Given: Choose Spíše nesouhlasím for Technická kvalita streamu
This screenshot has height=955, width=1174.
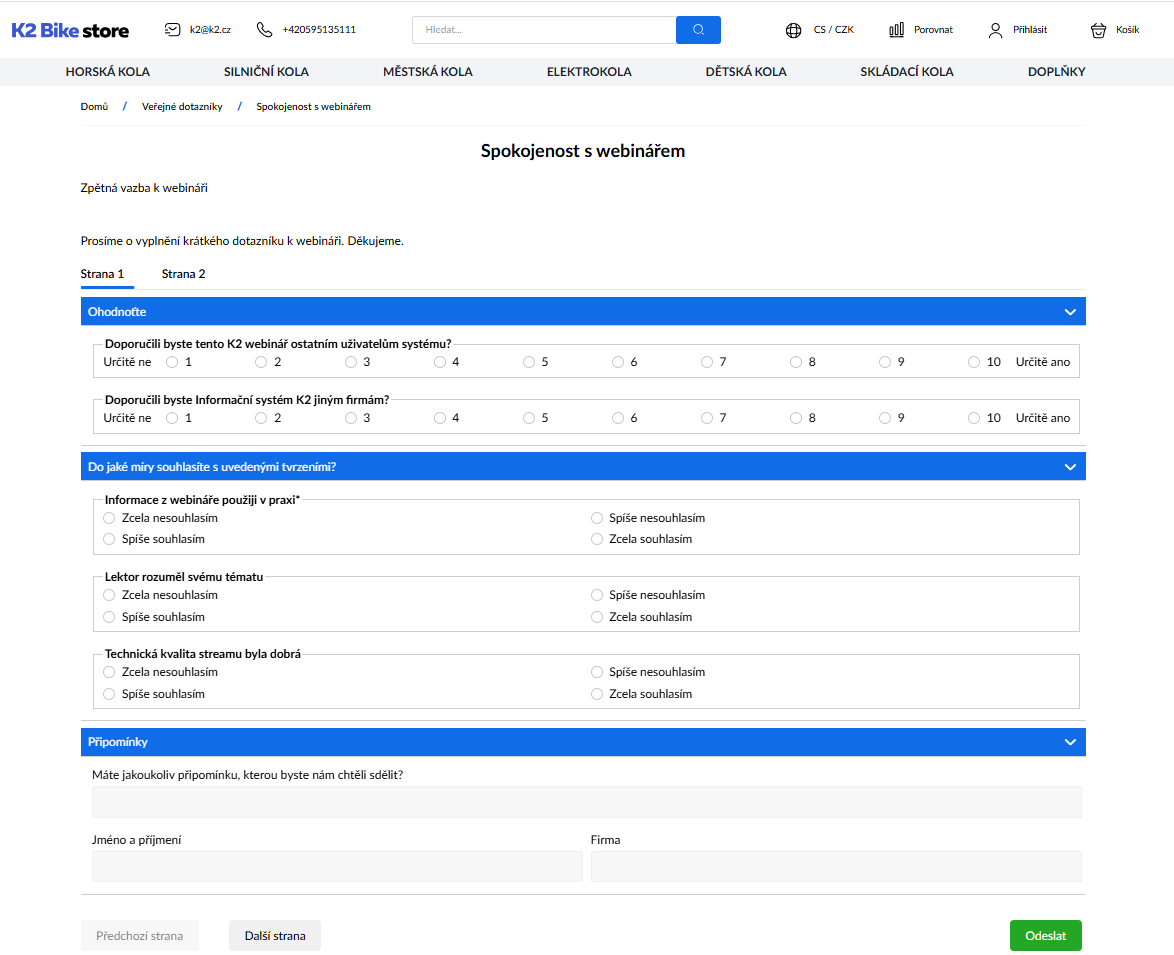Looking at the screenshot, I should (597, 672).
